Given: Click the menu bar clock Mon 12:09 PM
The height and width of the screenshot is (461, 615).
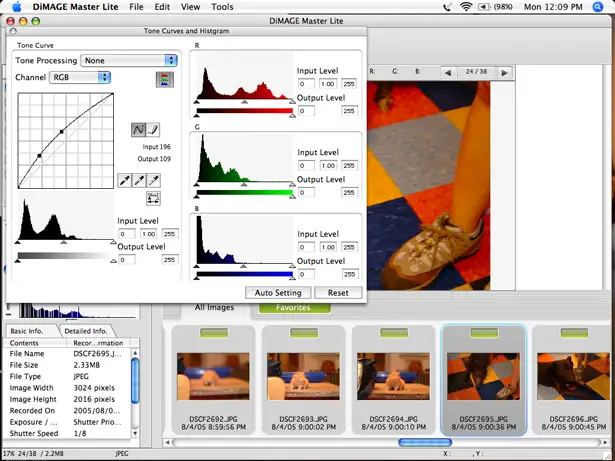Looking at the screenshot, I should pos(553,7).
